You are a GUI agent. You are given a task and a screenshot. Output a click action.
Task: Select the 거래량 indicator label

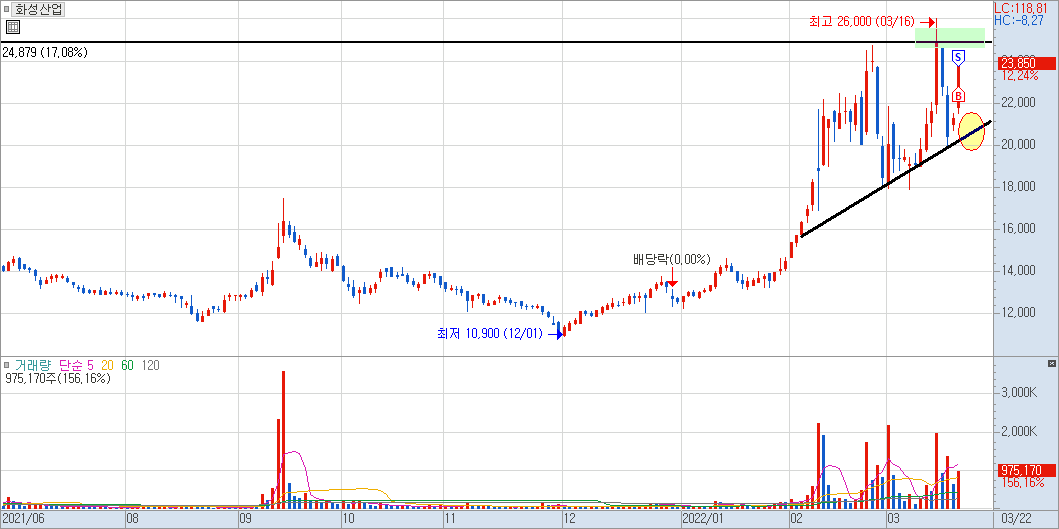coord(32,366)
